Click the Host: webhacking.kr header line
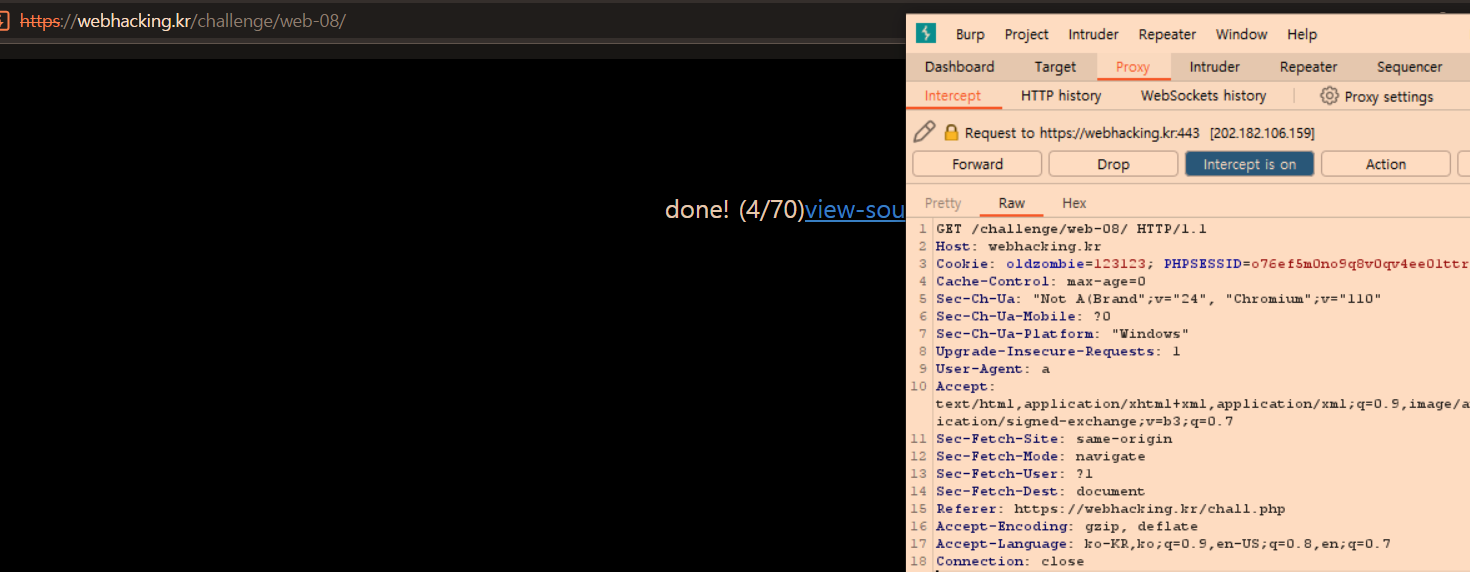Screen dimensions: 1470x572 click(x=1018, y=246)
